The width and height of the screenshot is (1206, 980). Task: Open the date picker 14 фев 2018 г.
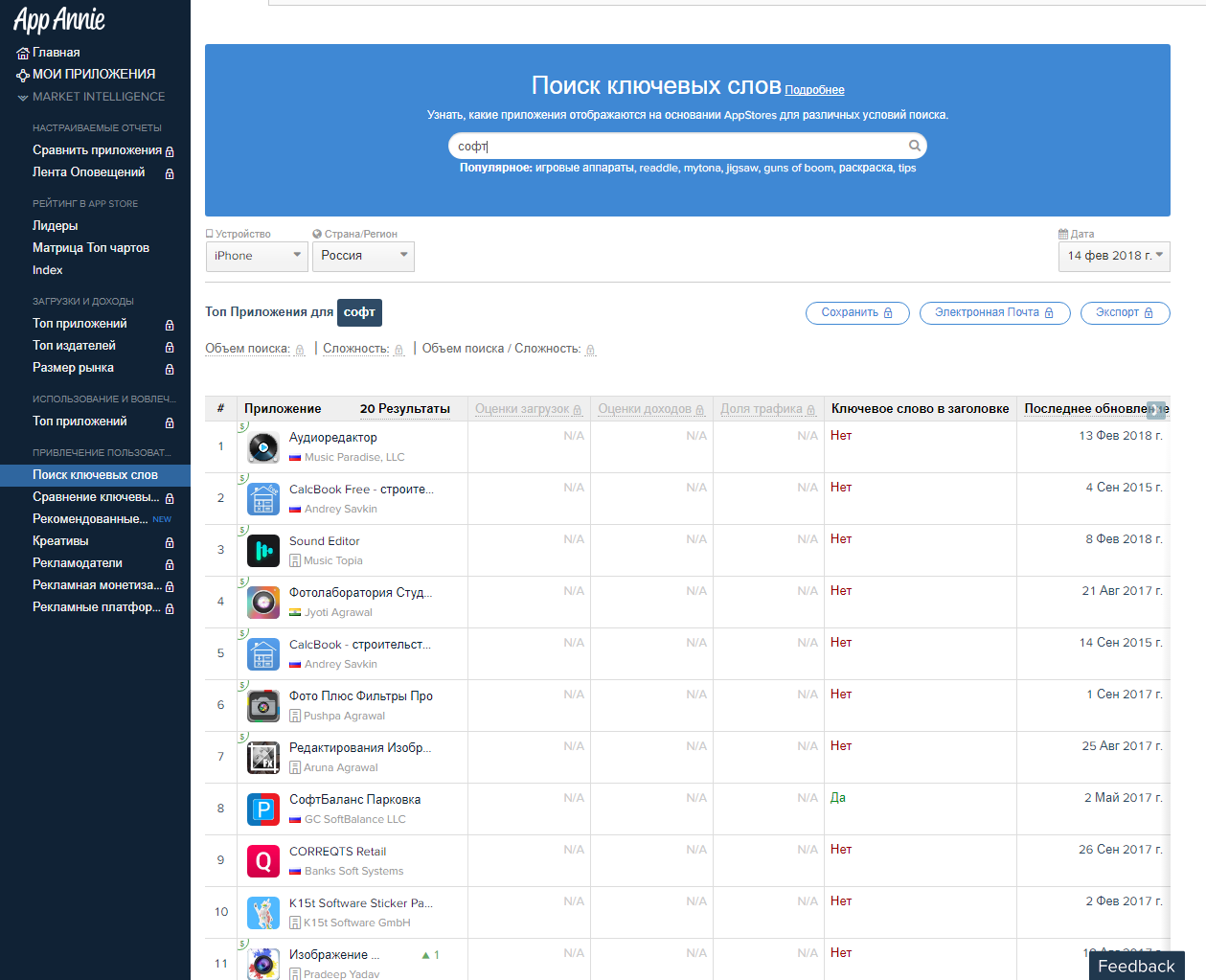click(x=1114, y=256)
